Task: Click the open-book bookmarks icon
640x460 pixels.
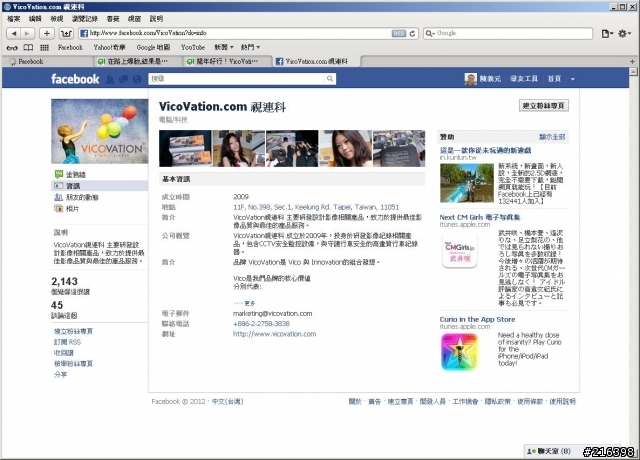Action: coord(28,47)
